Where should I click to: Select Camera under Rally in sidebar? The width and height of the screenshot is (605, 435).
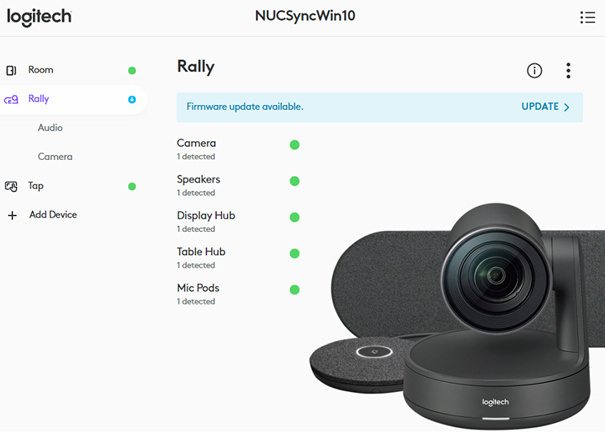[55, 157]
